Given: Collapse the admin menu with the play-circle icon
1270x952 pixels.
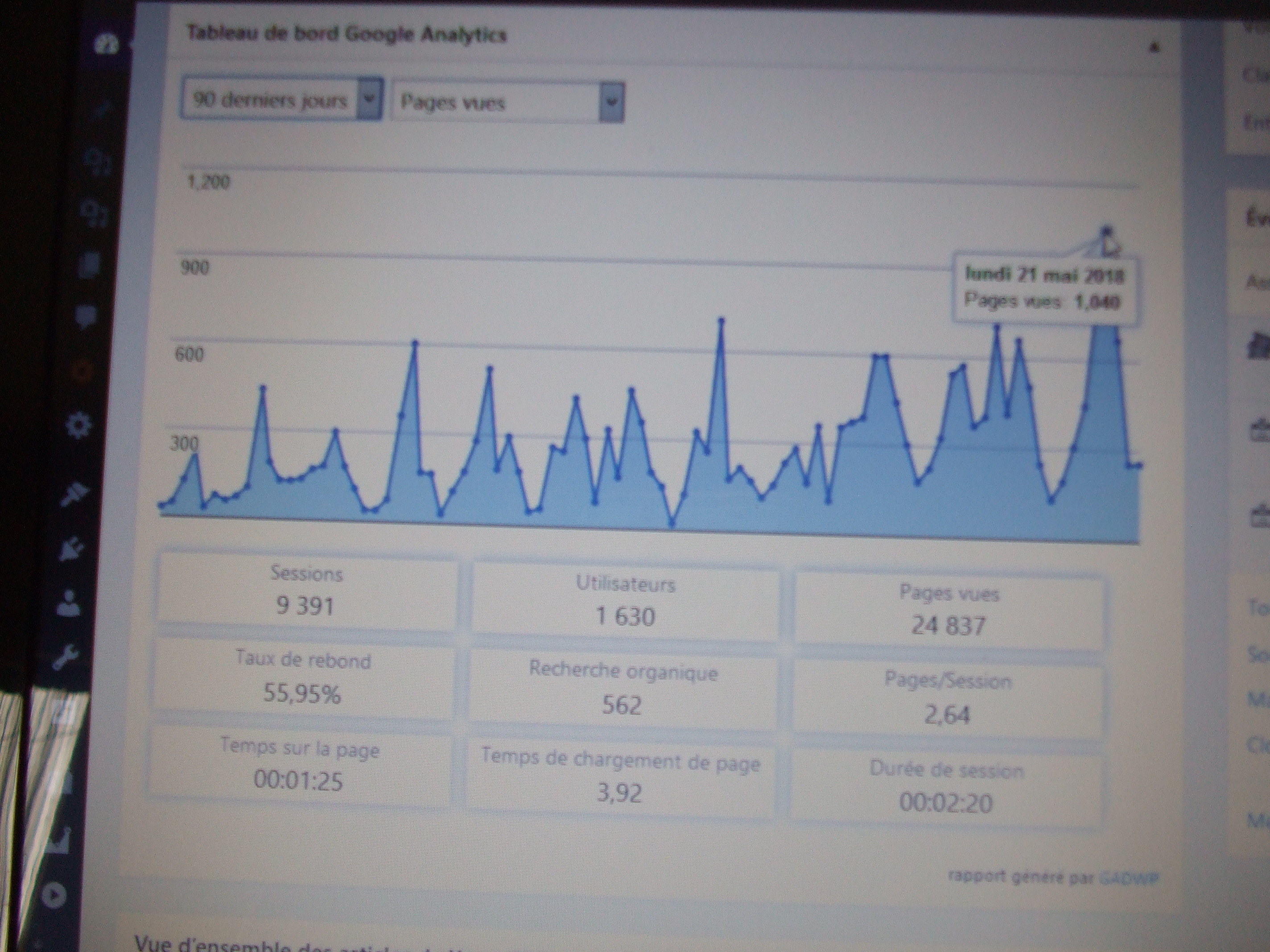Looking at the screenshot, I should (54, 895).
